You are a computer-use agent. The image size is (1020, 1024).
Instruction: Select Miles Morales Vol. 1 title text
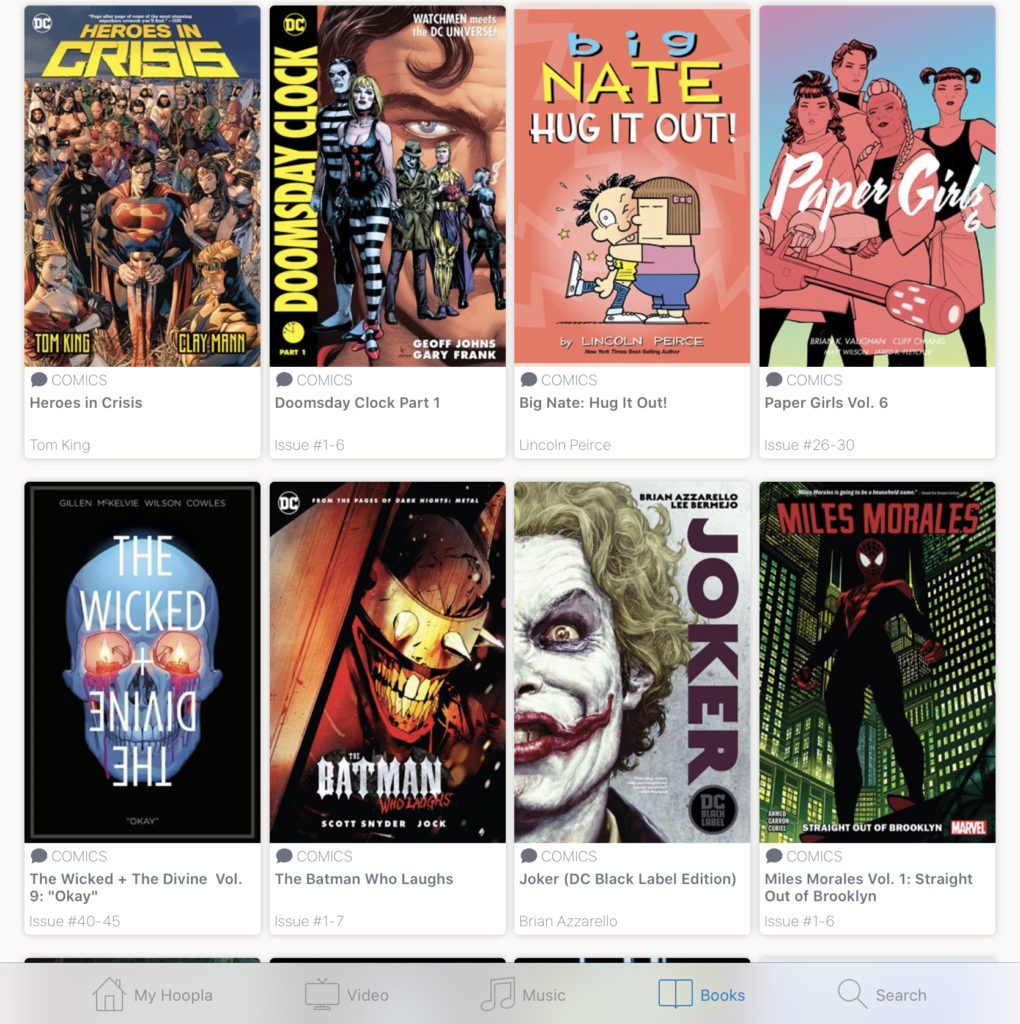pyautogui.click(x=869, y=888)
